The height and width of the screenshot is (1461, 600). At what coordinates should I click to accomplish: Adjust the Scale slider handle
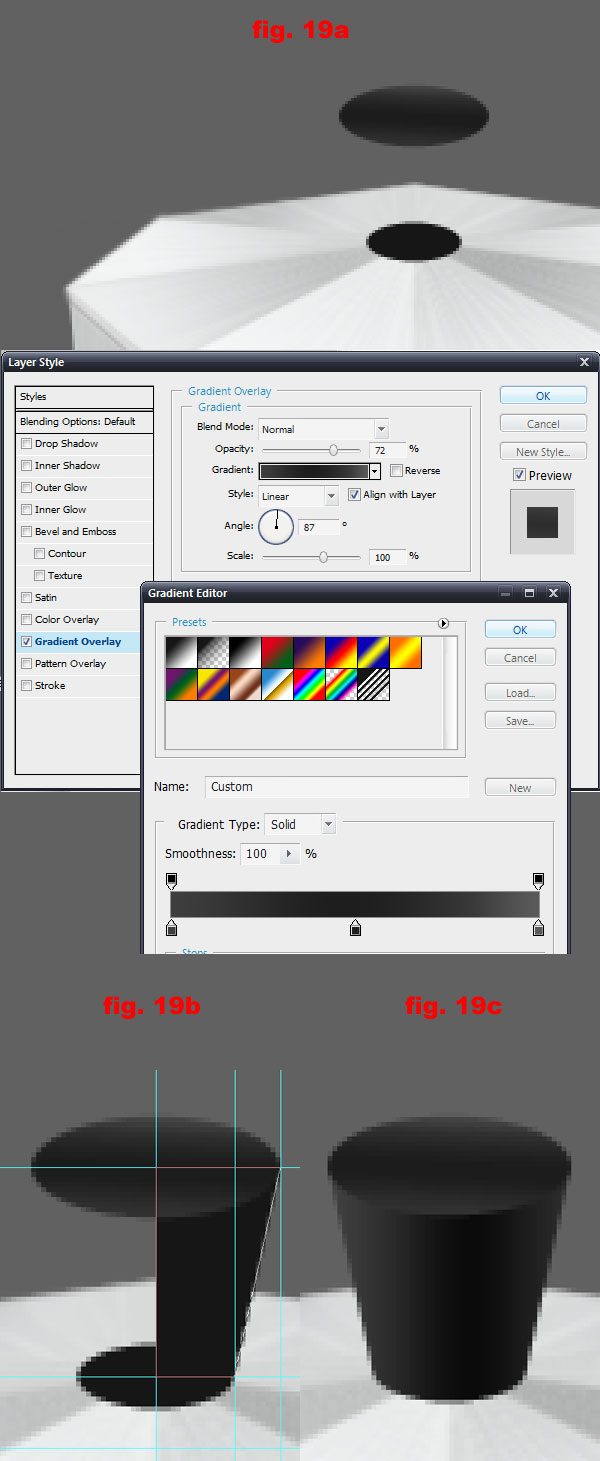click(323, 557)
